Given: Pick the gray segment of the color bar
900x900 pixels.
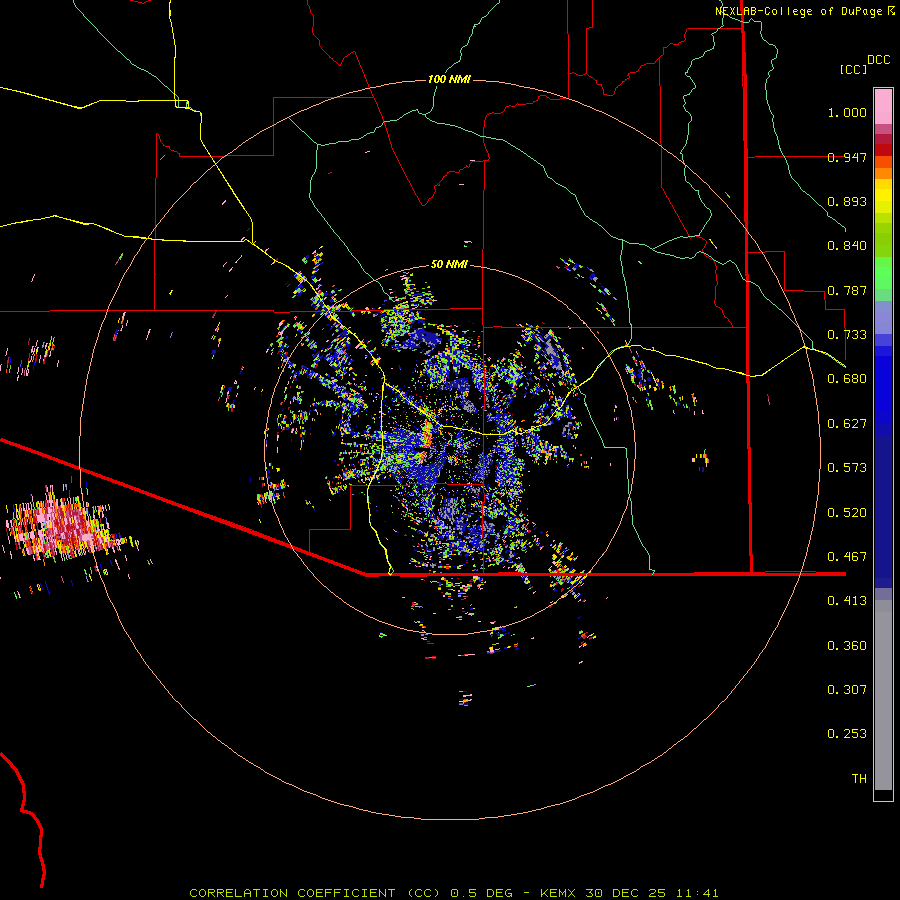Looking at the screenshot, I should (x=883, y=695).
